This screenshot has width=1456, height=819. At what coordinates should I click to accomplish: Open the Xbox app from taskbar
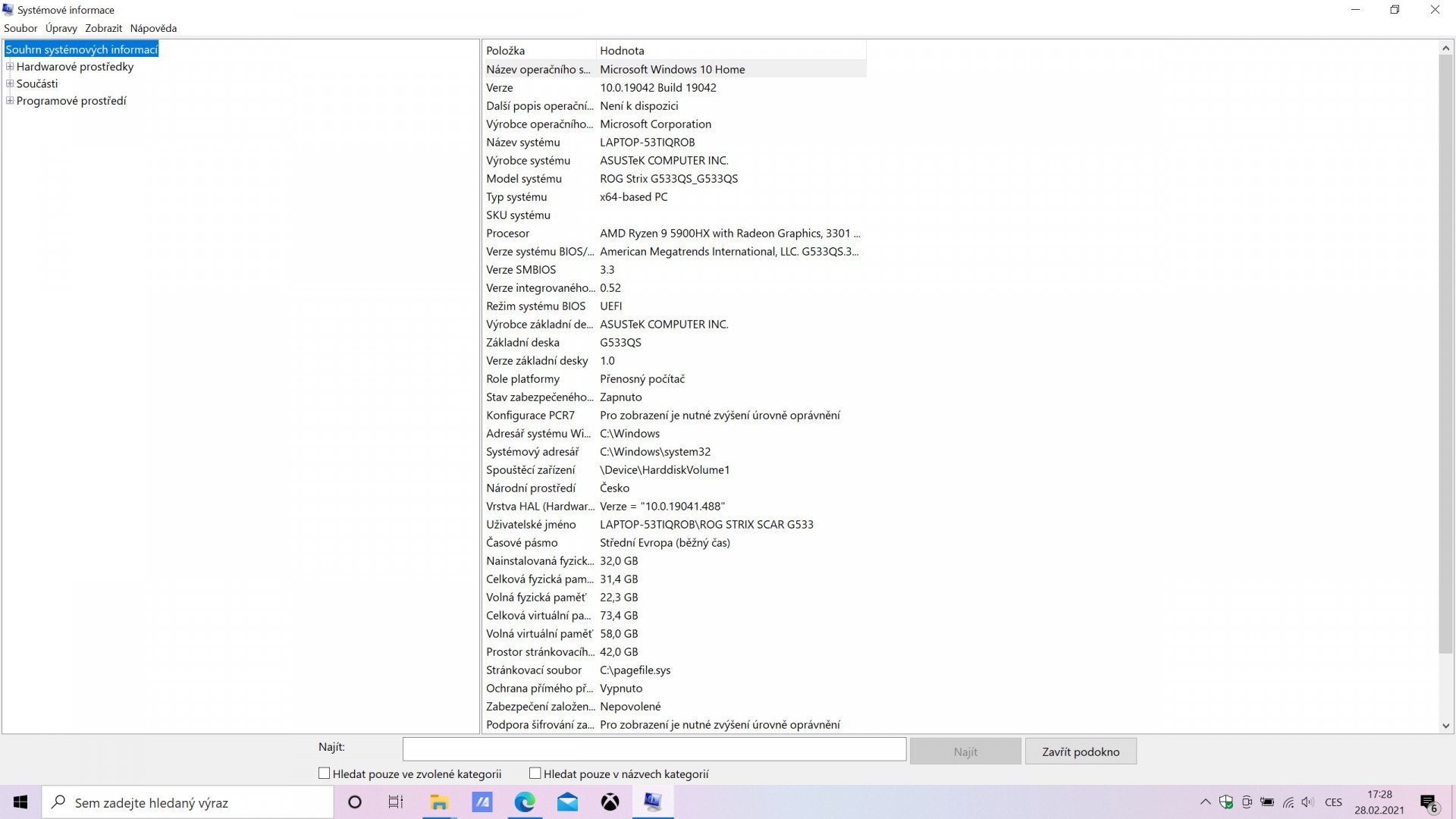610,802
